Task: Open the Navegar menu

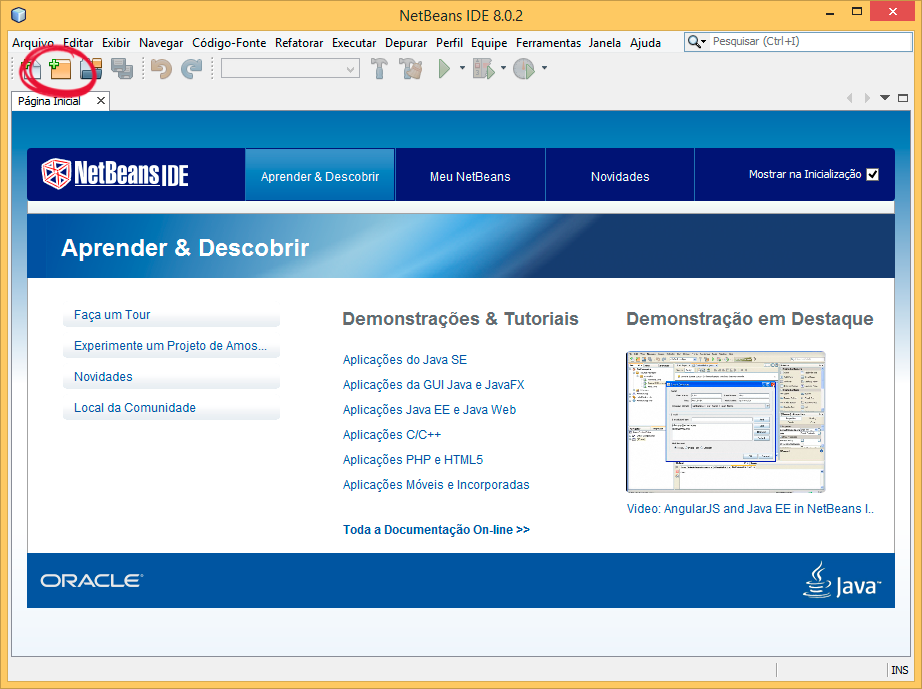Action: pyautogui.click(x=161, y=43)
